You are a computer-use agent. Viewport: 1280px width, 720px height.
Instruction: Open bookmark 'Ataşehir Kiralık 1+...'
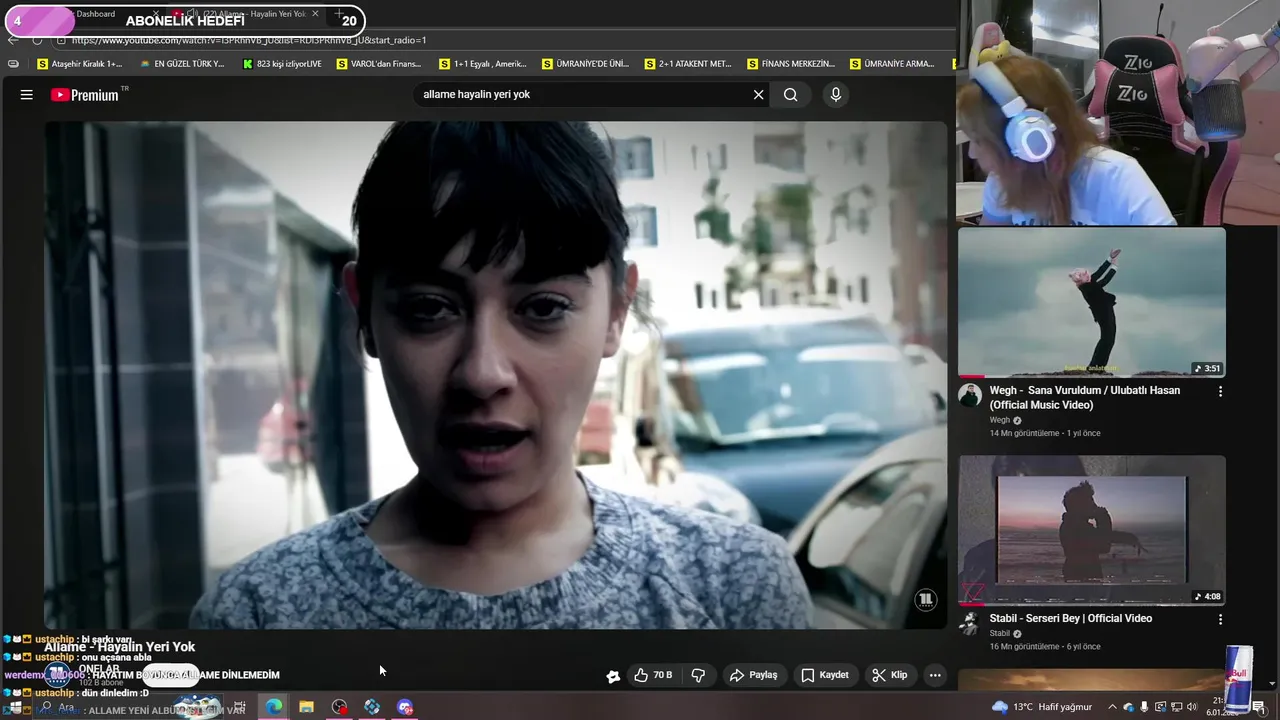click(80, 64)
